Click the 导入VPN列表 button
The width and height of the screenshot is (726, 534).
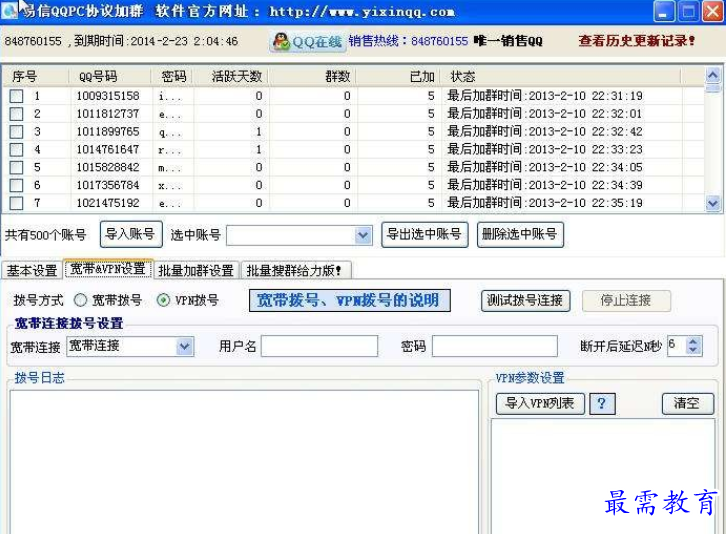pos(540,403)
